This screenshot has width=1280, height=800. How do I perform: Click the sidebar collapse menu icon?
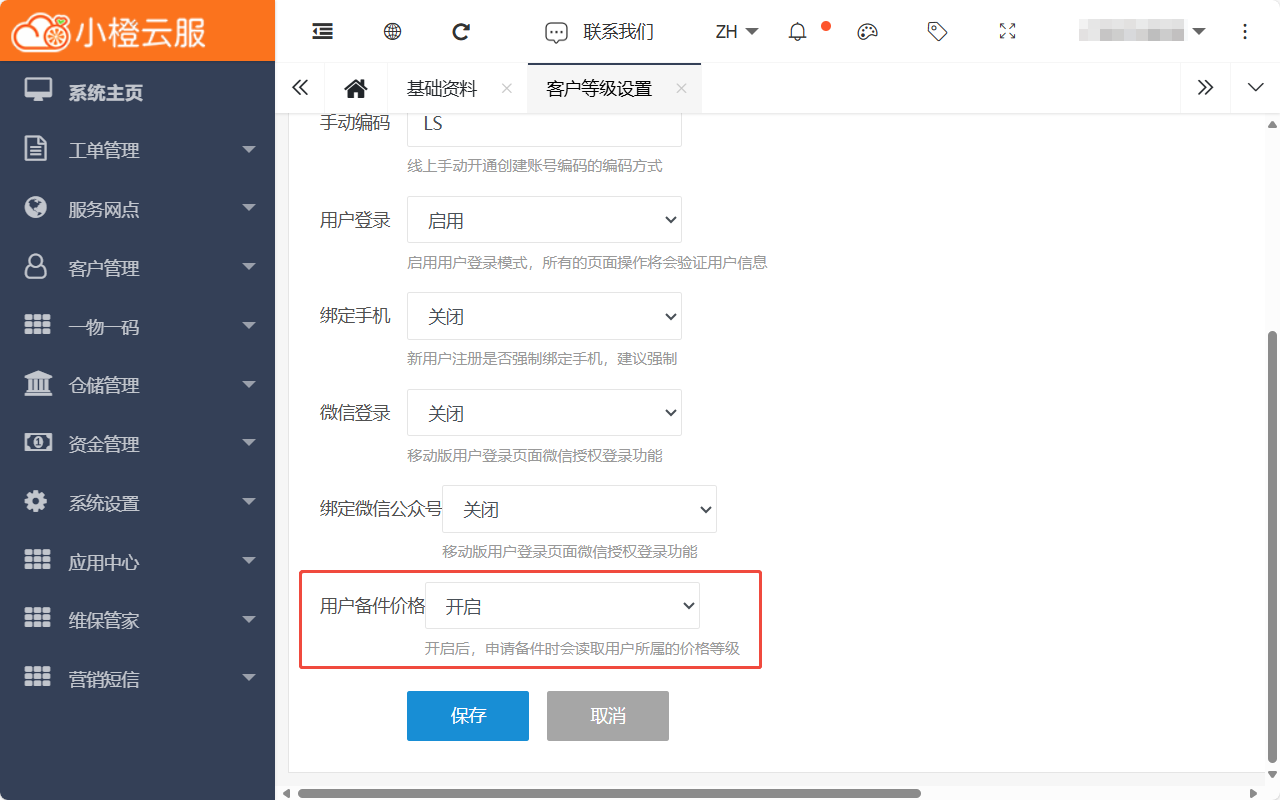coord(322,32)
